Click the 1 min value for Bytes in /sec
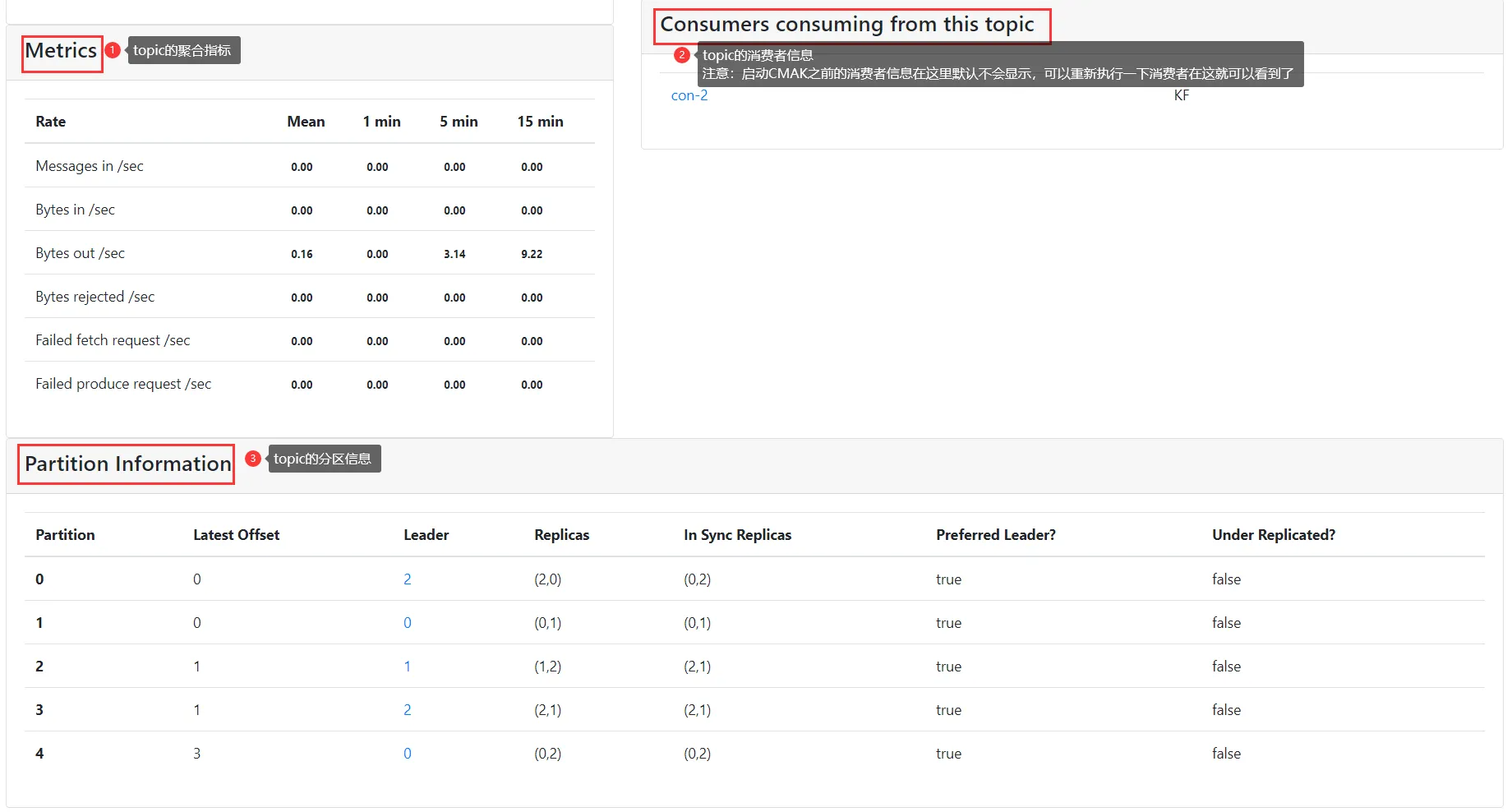 pyautogui.click(x=377, y=210)
